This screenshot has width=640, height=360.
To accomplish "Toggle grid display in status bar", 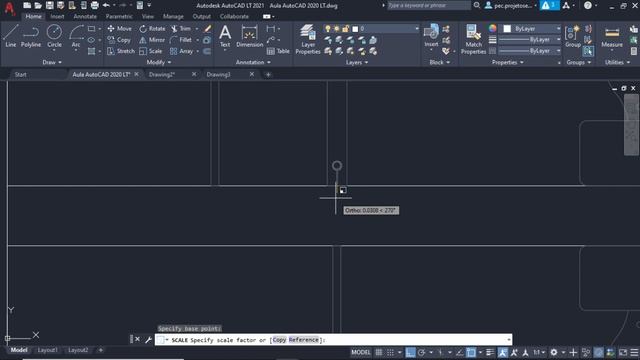I will pyautogui.click(x=379, y=352).
